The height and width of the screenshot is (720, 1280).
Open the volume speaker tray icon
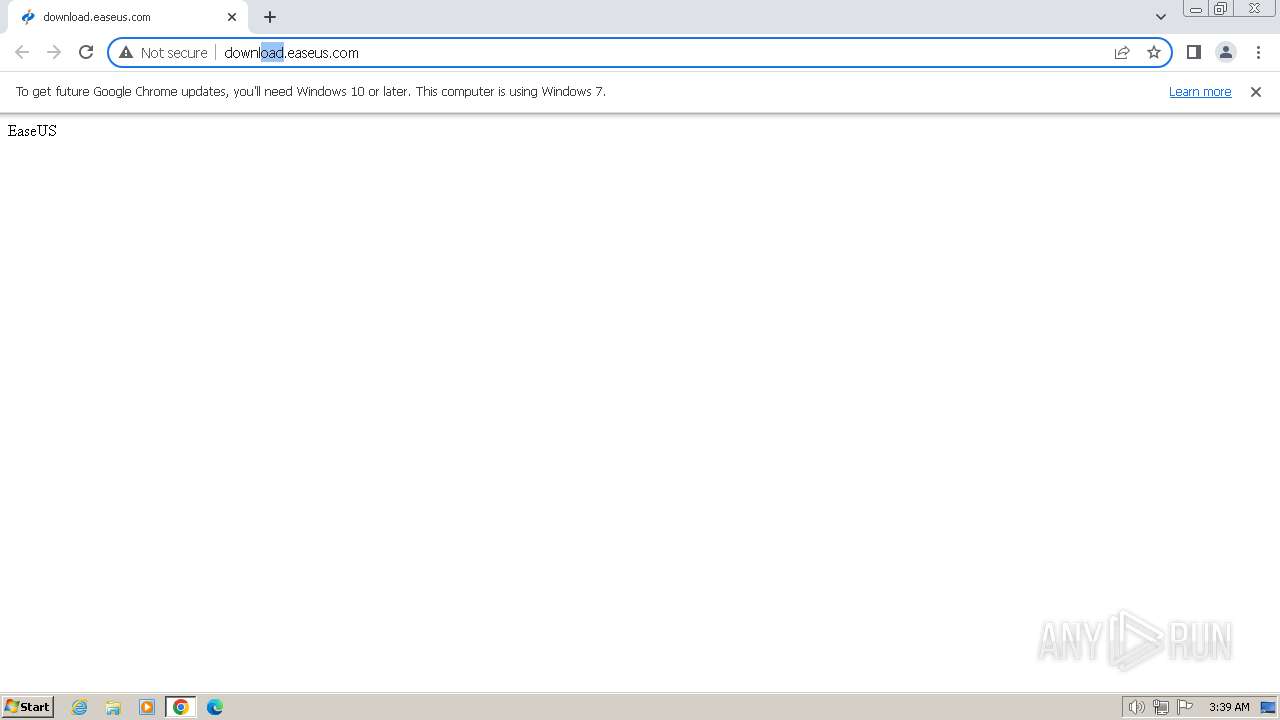click(x=1137, y=707)
